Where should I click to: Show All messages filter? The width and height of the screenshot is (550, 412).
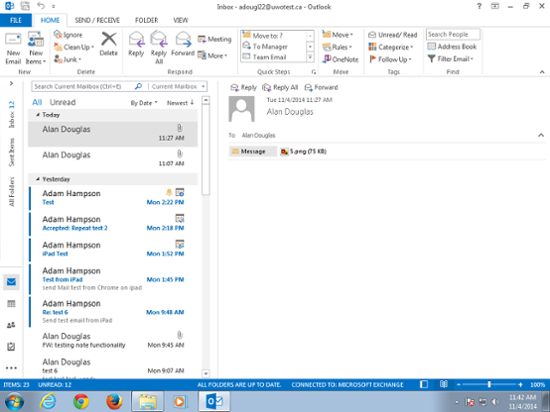37,102
